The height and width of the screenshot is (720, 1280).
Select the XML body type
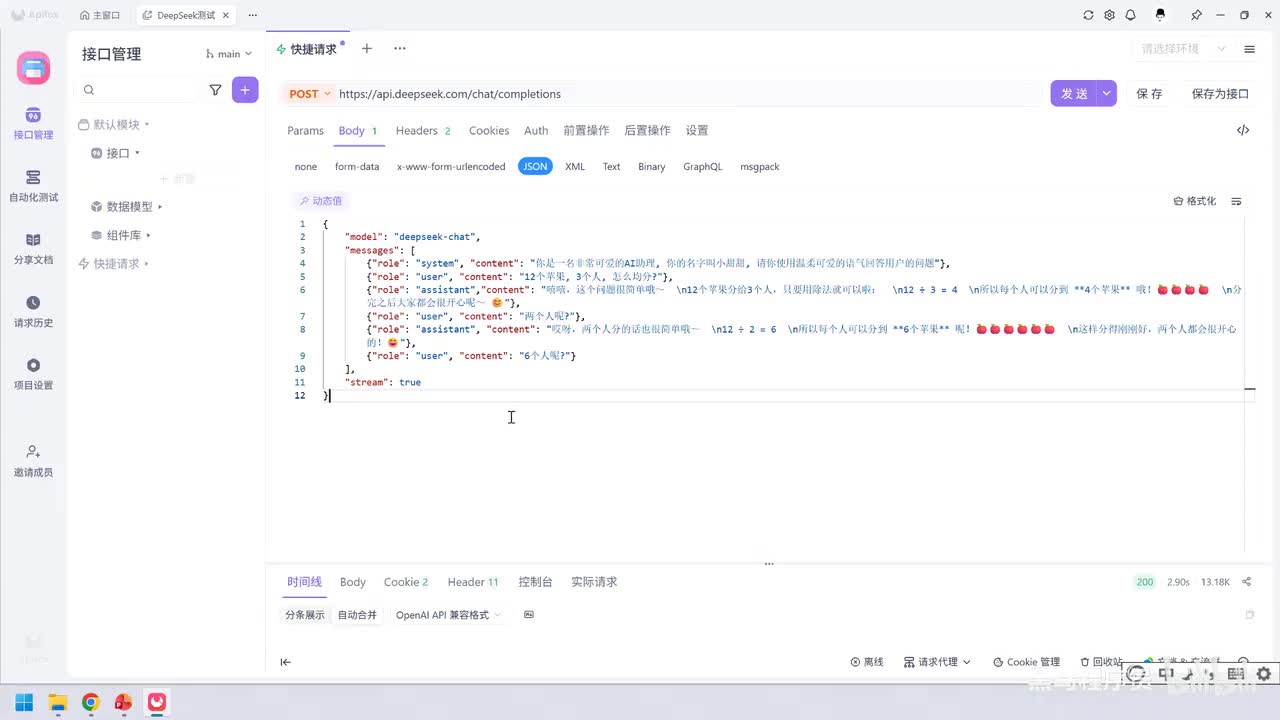point(575,167)
